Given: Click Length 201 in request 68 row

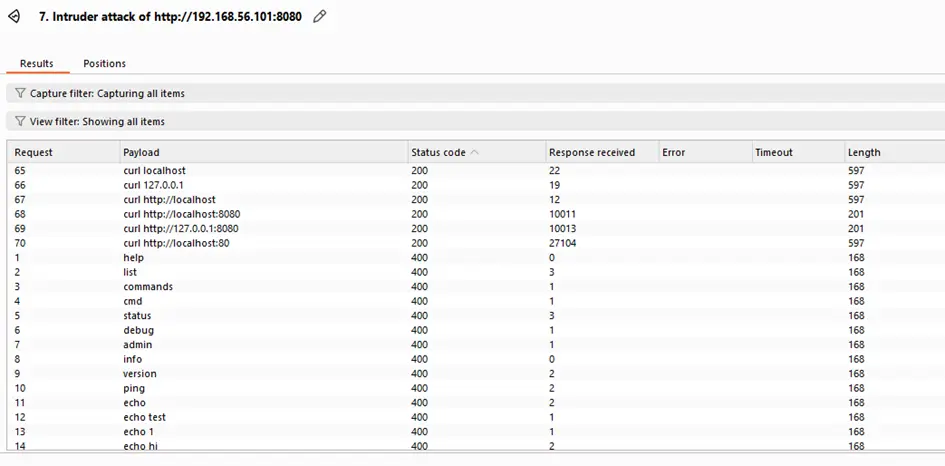Looking at the screenshot, I should tap(856, 214).
